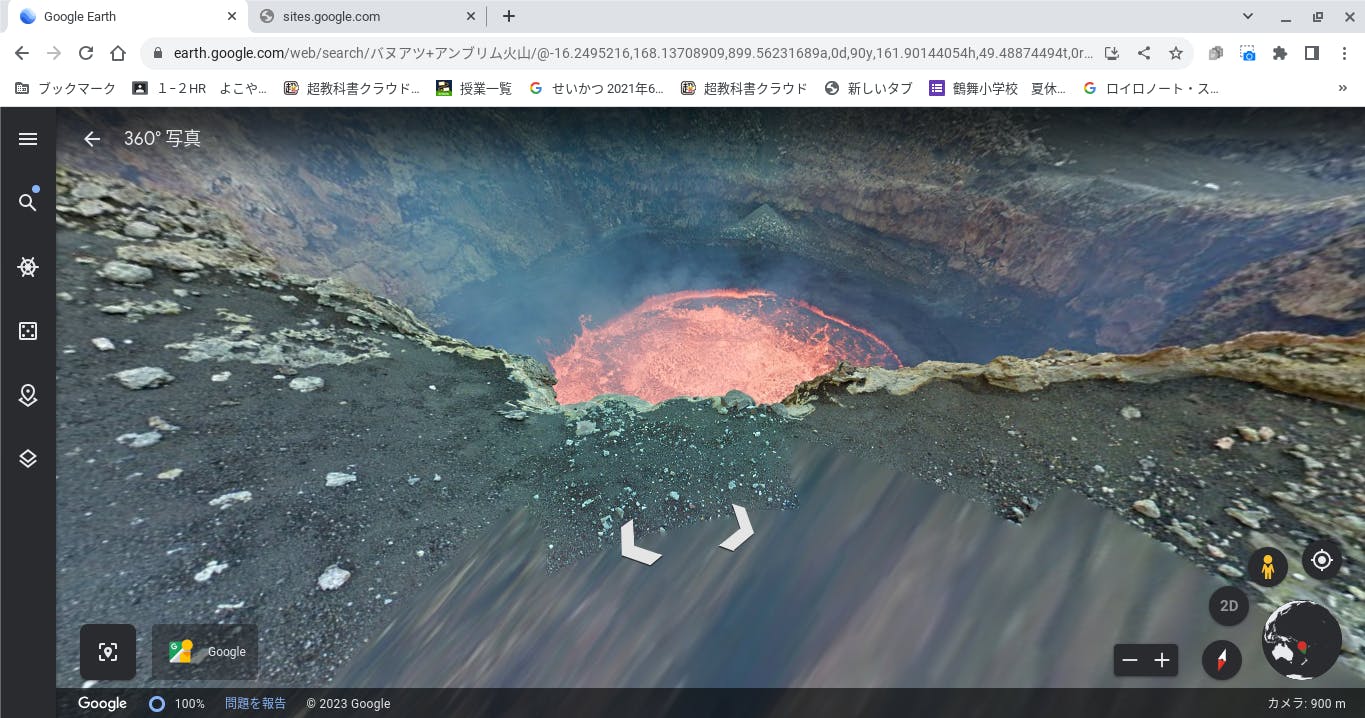Screen dimensions: 1365x718
Task: Go back from 360° 写真 view
Action: tap(92, 139)
